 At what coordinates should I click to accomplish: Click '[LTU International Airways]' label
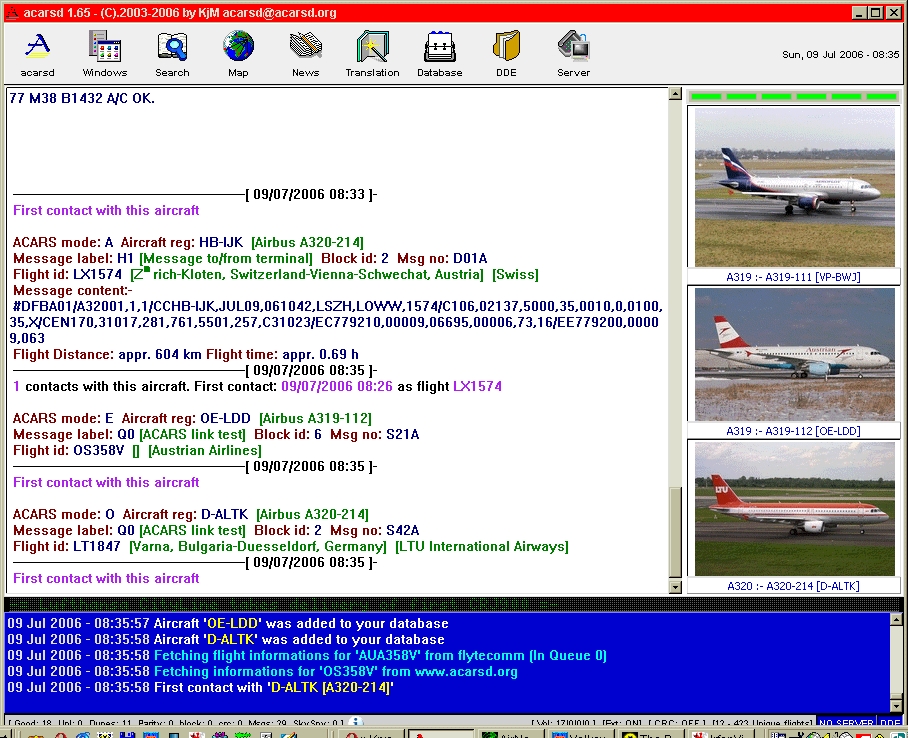[x=481, y=547]
